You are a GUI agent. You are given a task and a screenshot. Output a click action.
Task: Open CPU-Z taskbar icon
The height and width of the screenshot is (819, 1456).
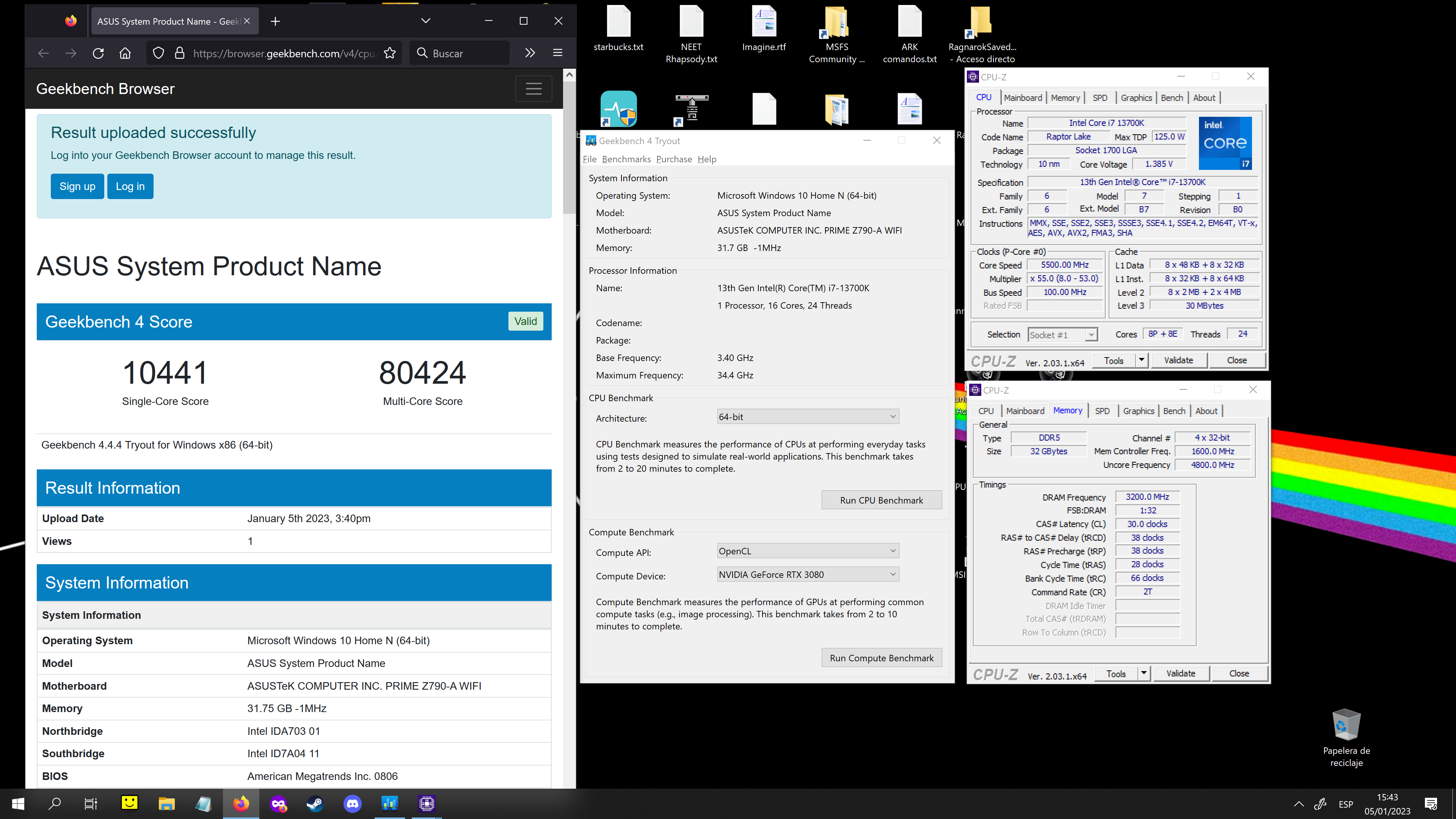pos(427,804)
